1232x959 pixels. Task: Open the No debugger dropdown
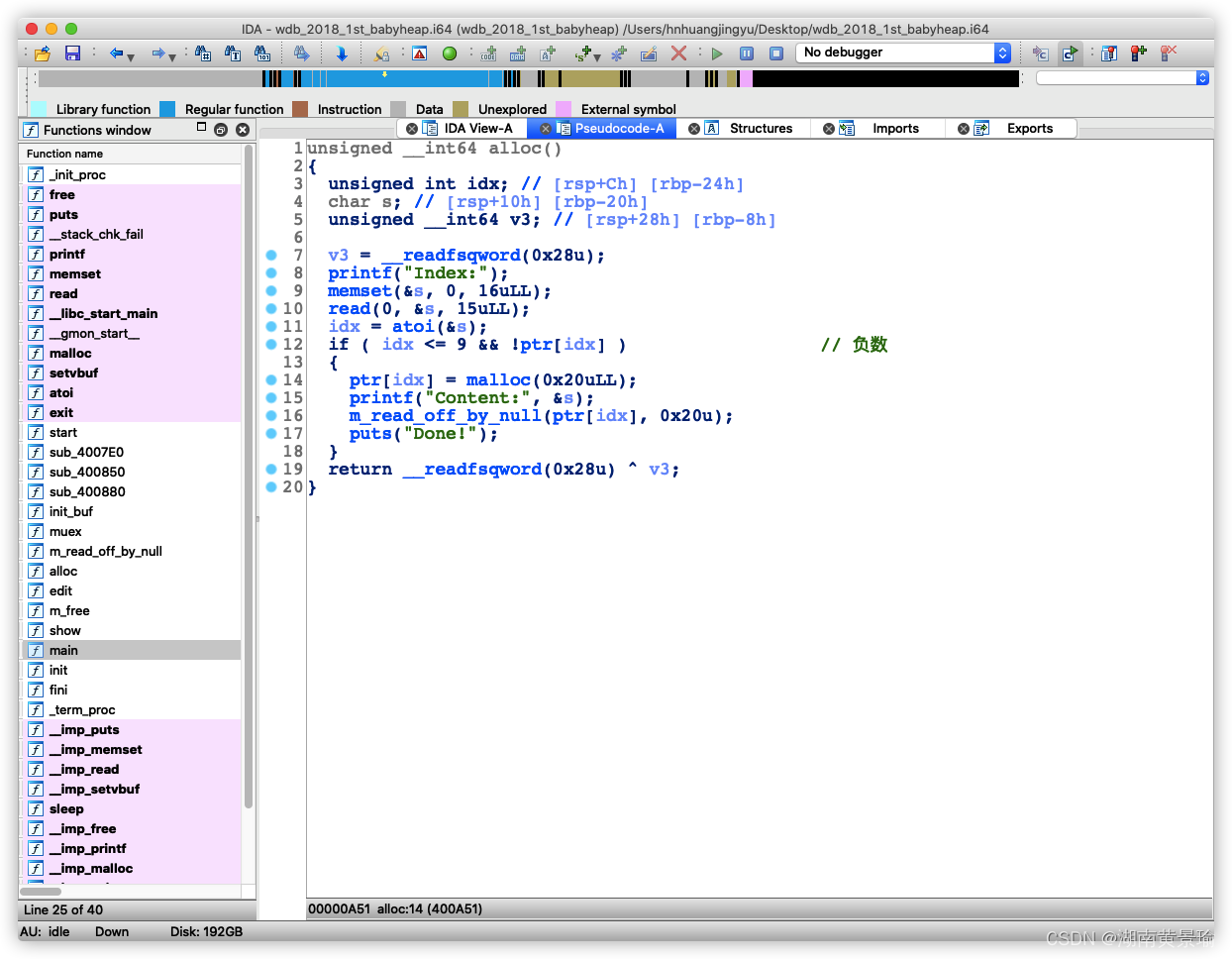(x=903, y=53)
